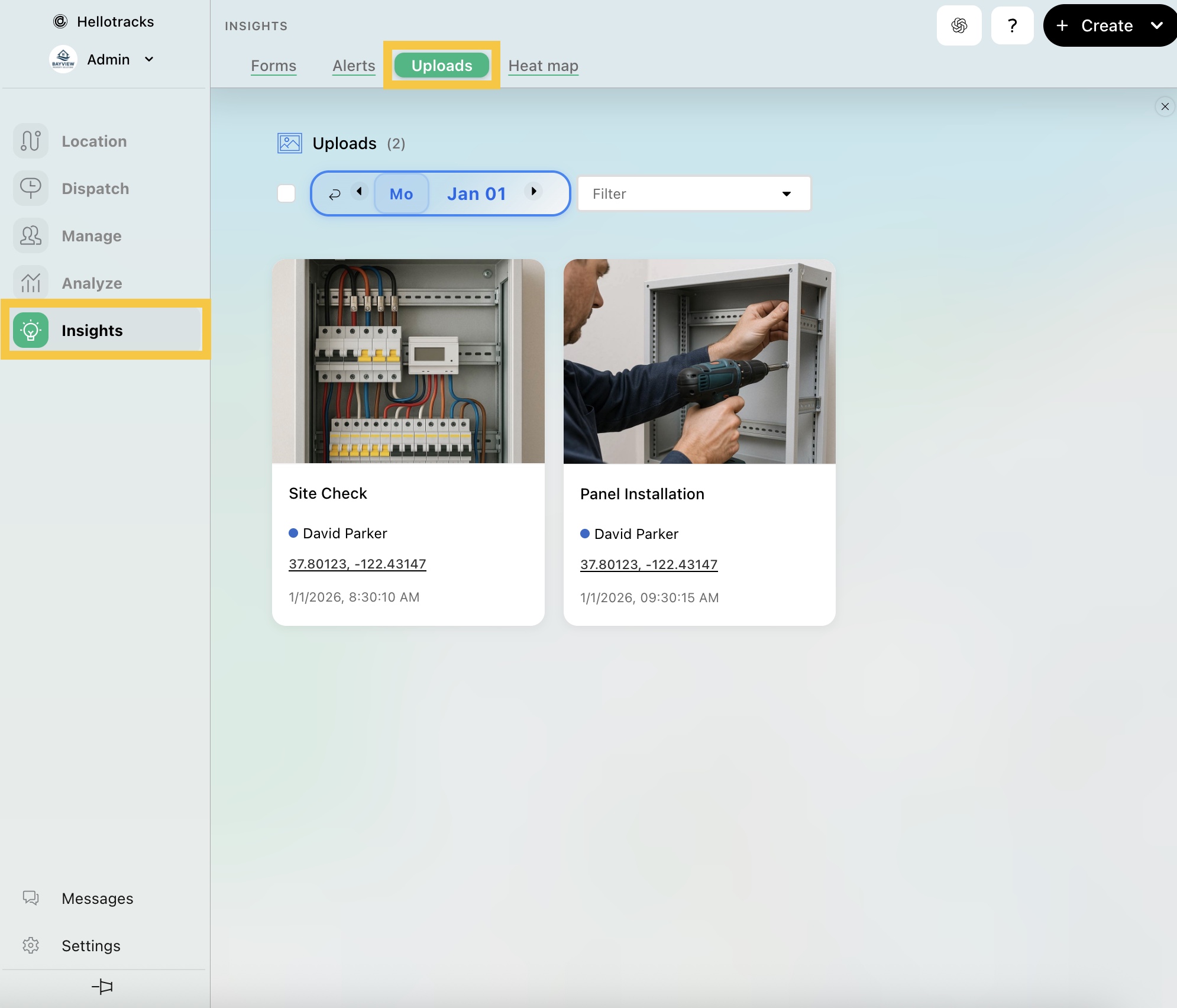This screenshot has width=1177, height=1008.
Task: Go to next day arrow
Action: pos(533,191)
